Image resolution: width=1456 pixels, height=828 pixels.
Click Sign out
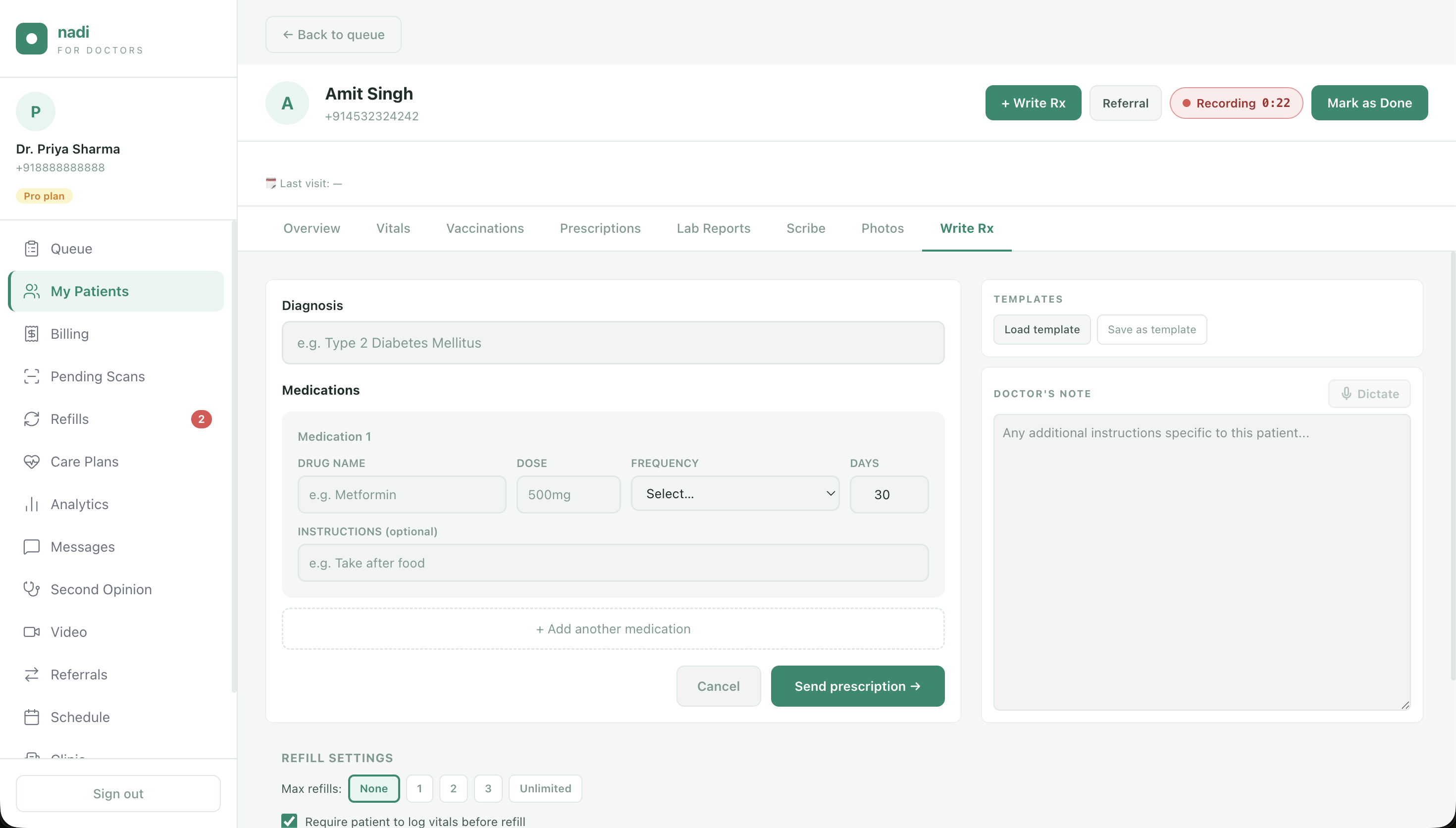[118, 793]
